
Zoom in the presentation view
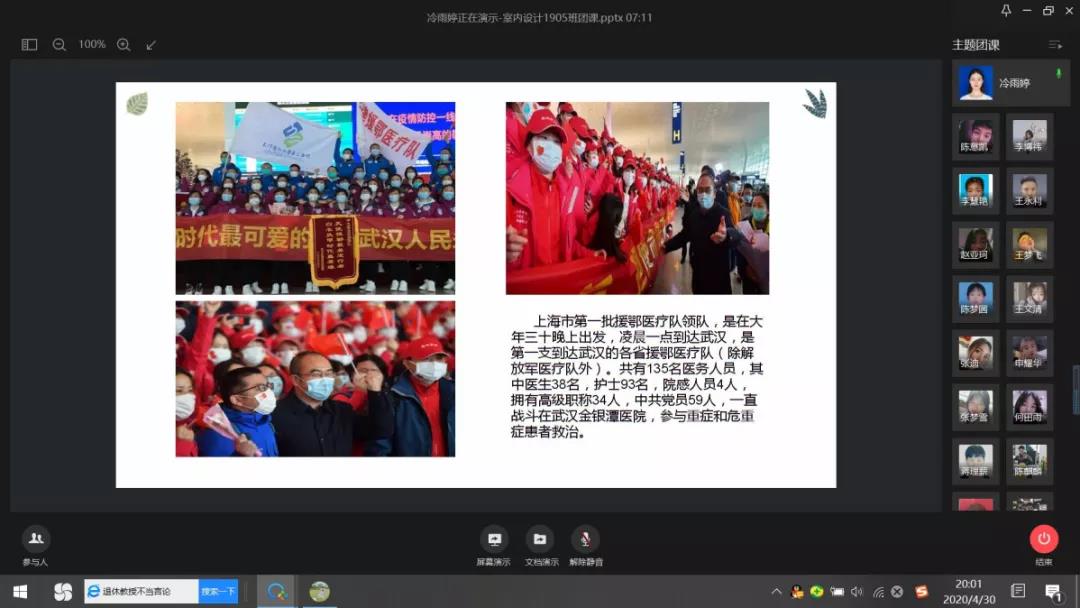pos(124,45)
